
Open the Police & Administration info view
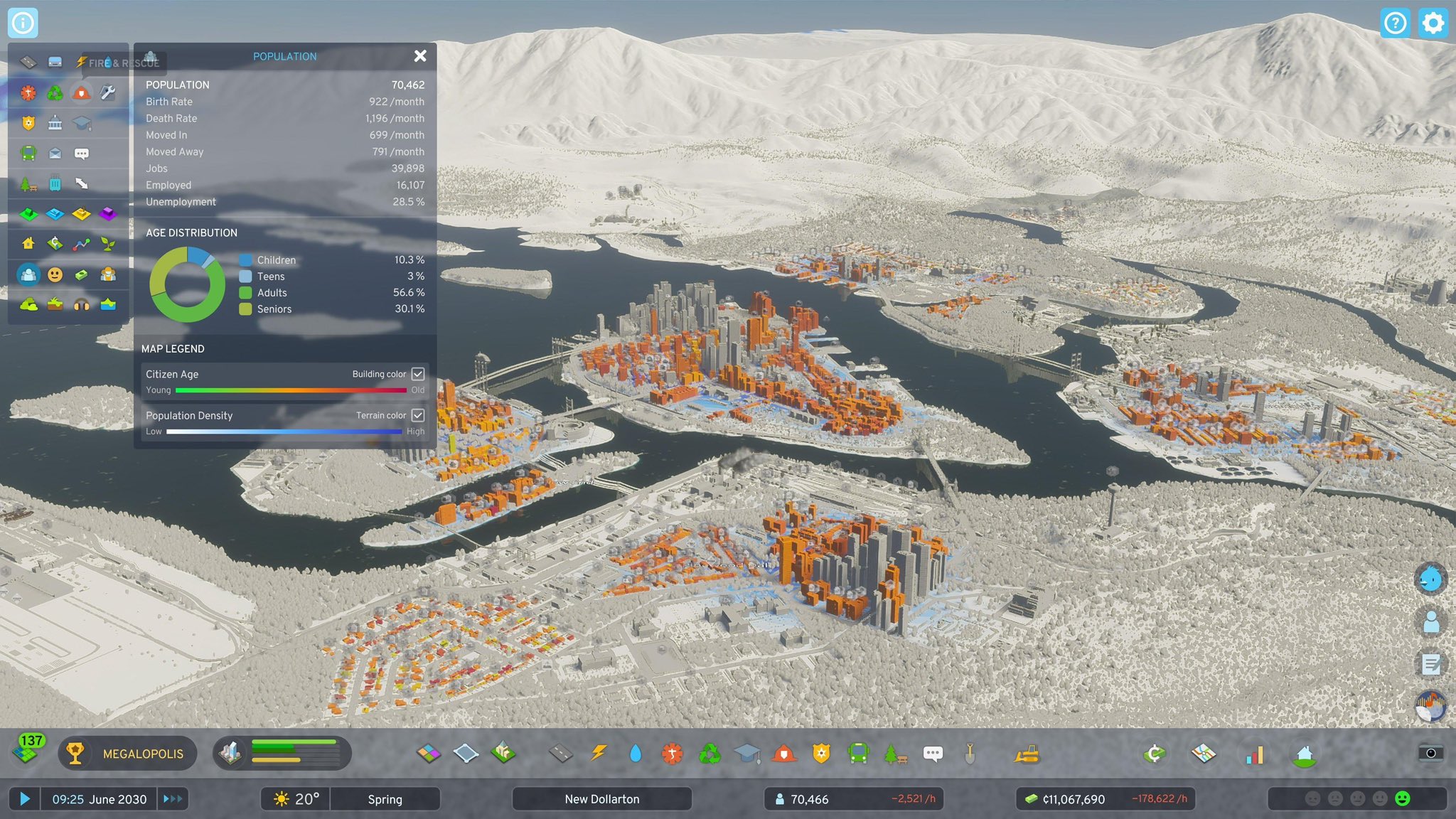tap(28, 122)
